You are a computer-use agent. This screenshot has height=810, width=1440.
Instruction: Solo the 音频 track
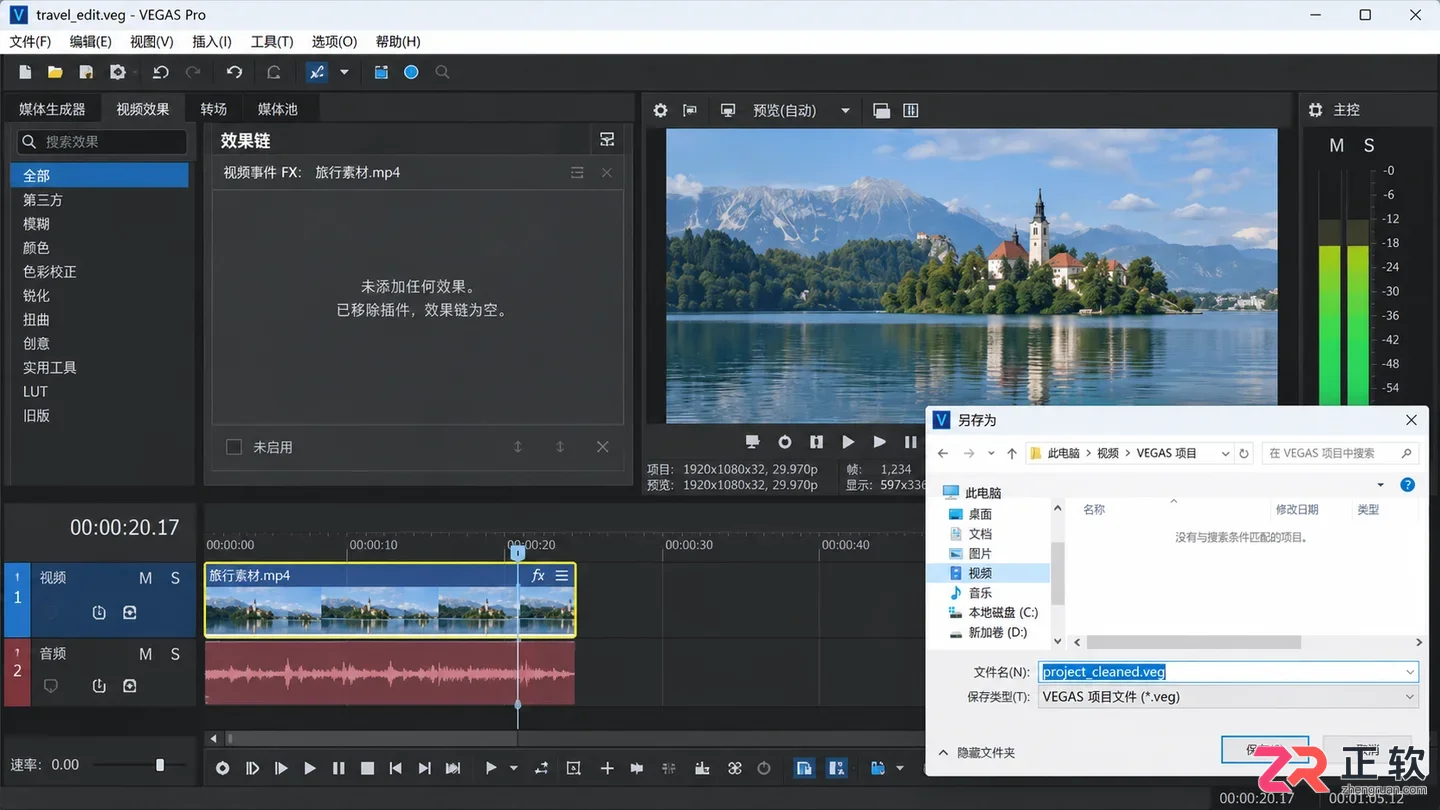pos(175,654)
